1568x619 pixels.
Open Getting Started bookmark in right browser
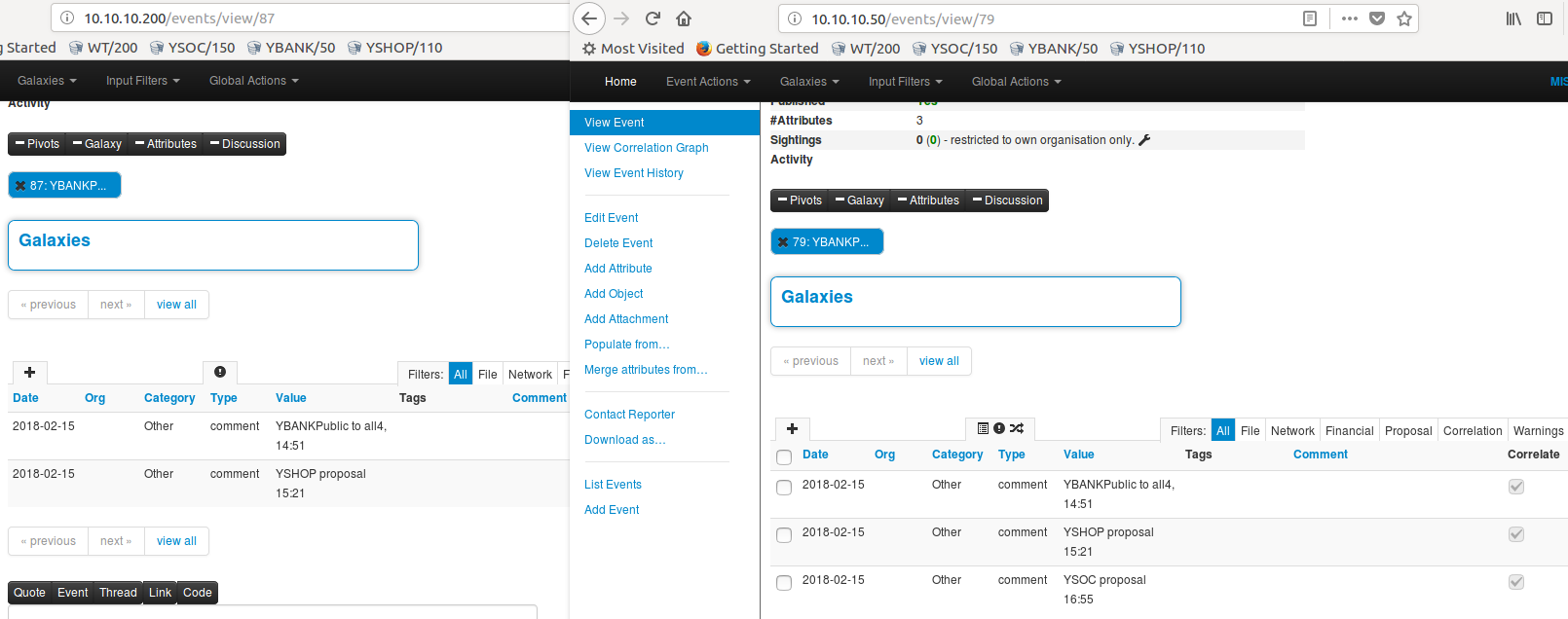(758, 49)
